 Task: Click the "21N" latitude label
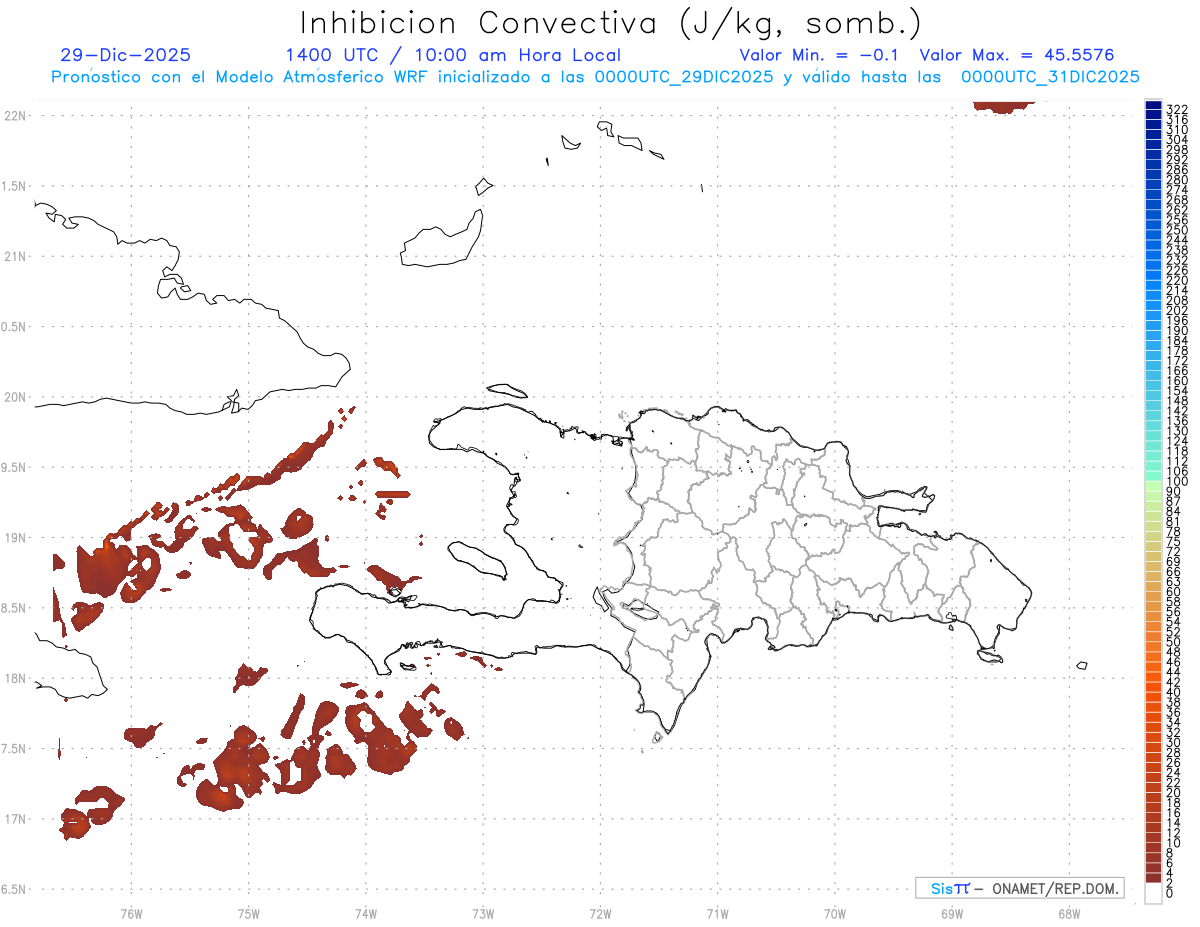click(15, 256)
